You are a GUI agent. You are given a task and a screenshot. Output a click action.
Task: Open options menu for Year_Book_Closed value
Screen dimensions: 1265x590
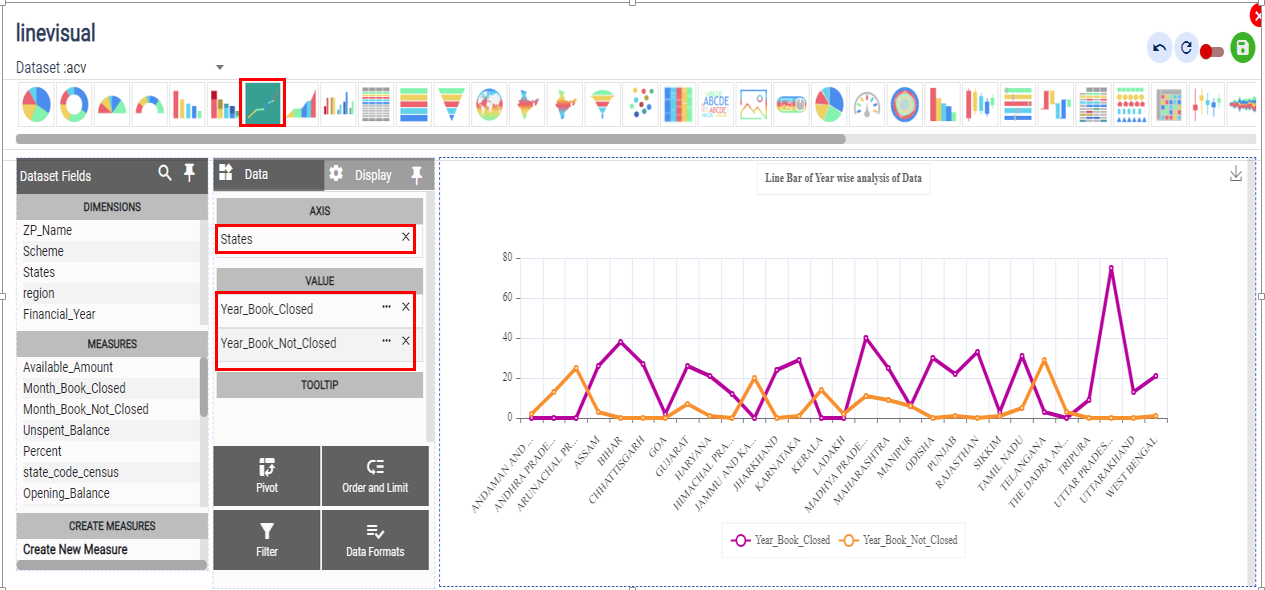click(x=386, y=308)
